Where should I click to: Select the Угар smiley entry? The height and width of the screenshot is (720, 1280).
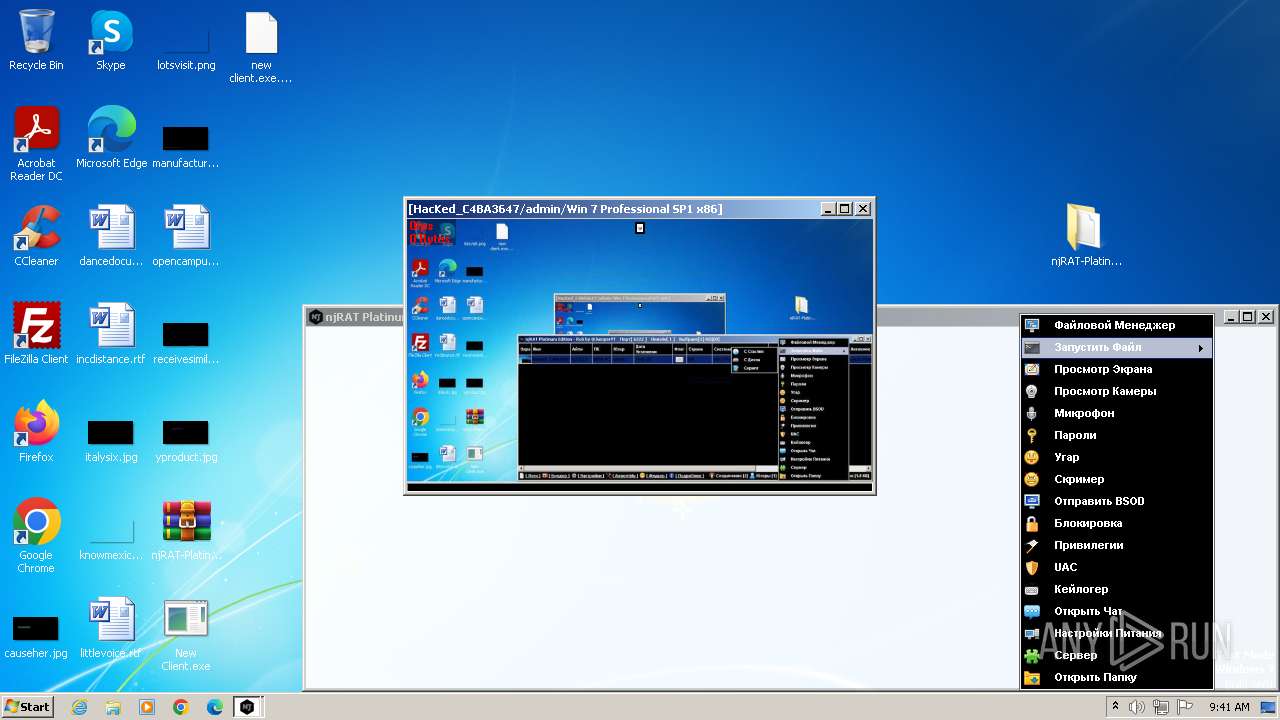(x=1117, y=457)
